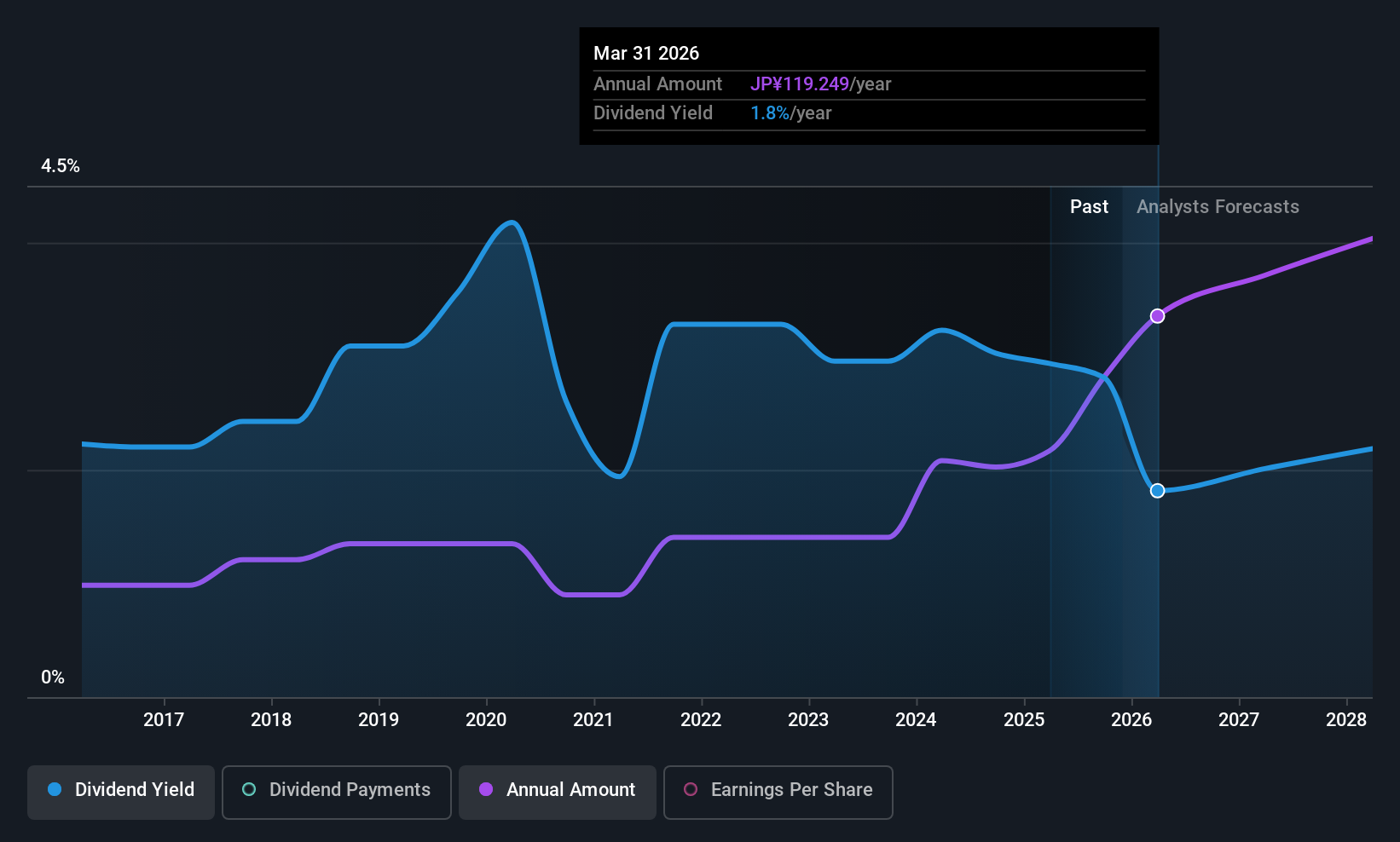Click the 2026 x-axis year label

1131,720
